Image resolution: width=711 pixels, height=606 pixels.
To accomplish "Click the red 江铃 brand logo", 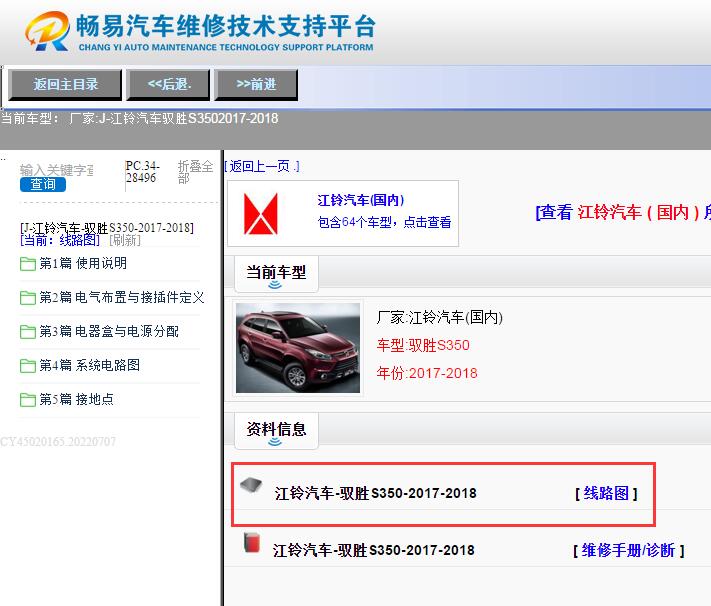I will click(x=261, y=214).
